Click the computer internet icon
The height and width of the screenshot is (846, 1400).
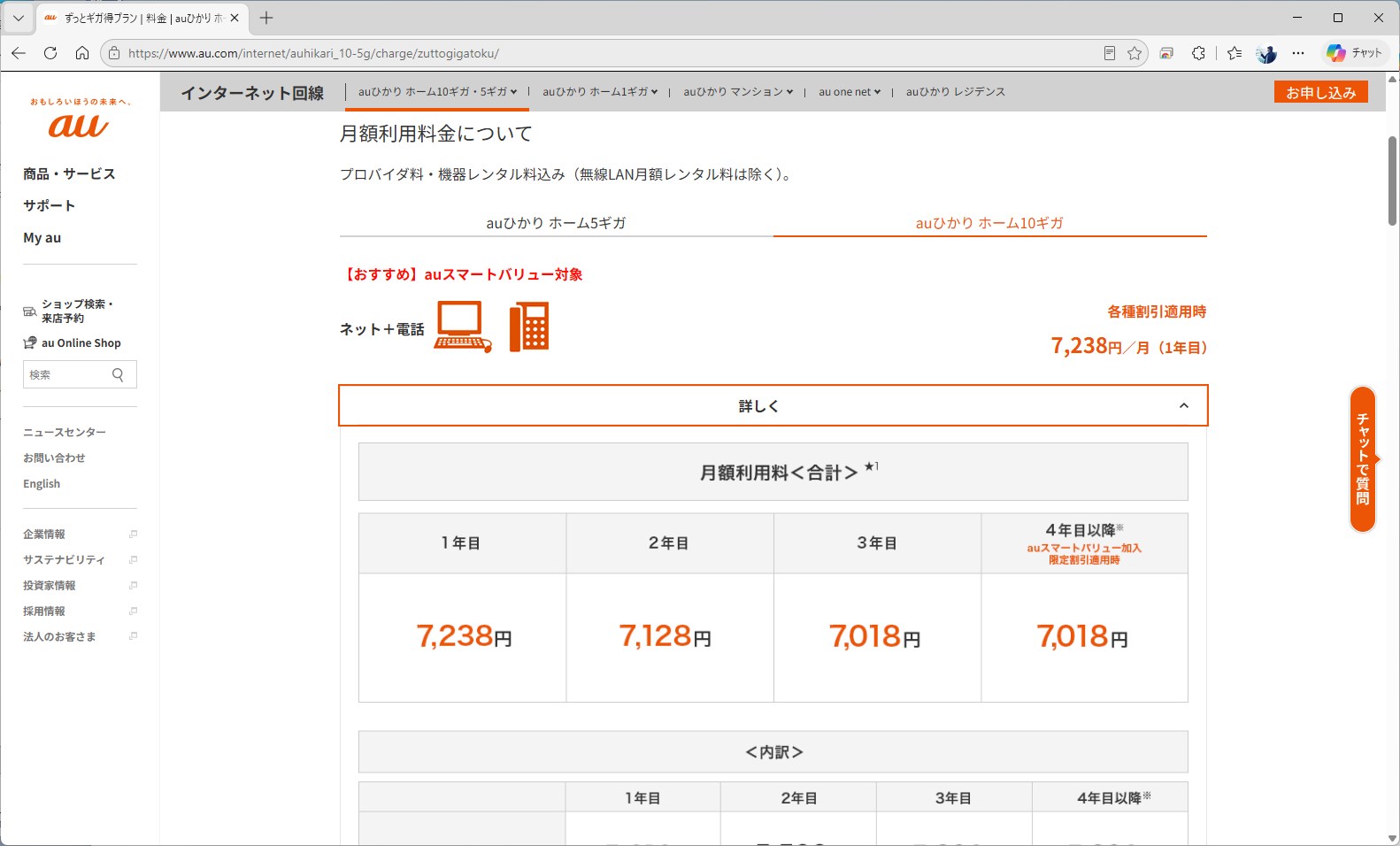tap(463, 327)
